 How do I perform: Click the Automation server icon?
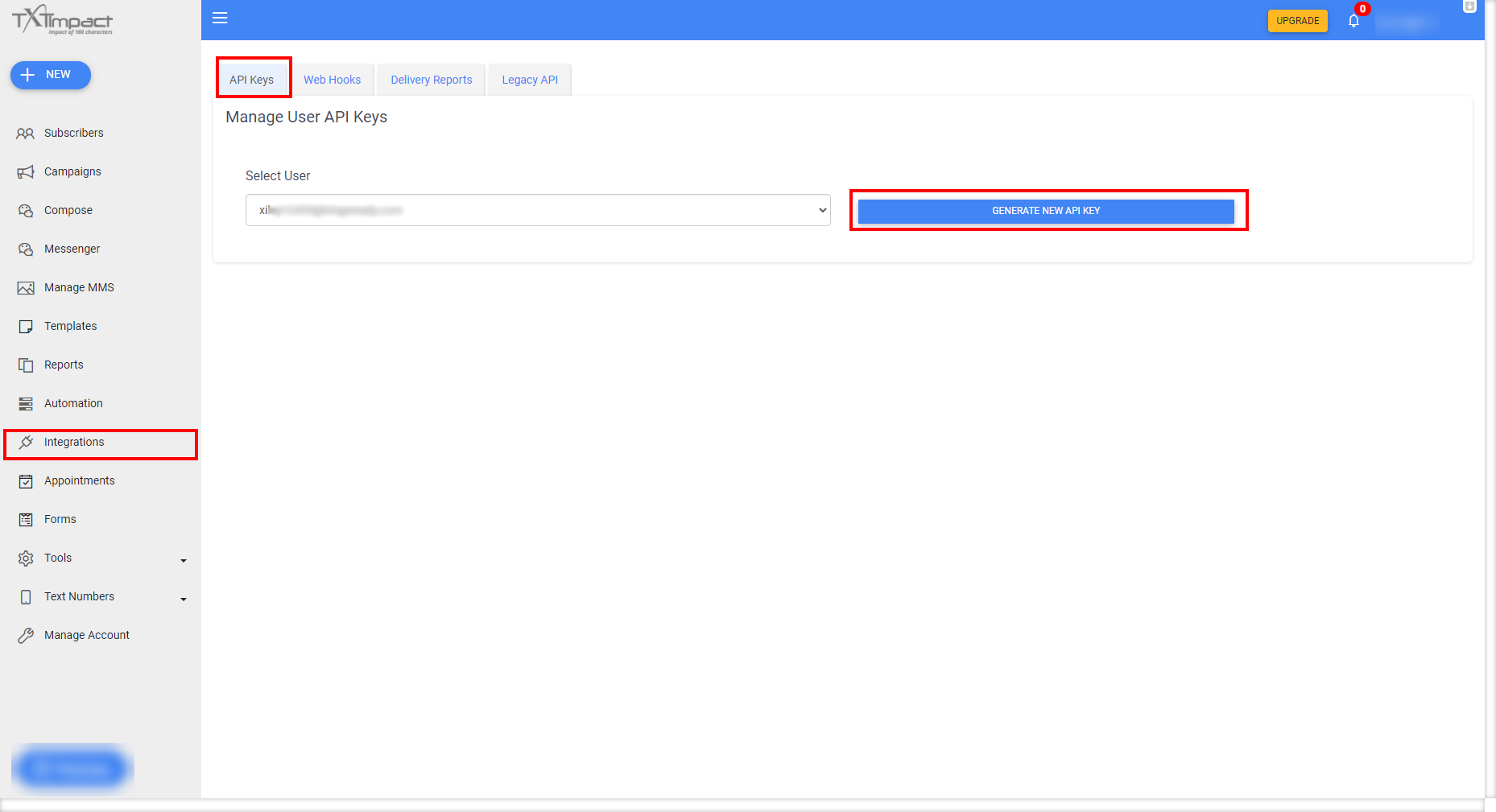pyautogui.click(x=26, y=404)
